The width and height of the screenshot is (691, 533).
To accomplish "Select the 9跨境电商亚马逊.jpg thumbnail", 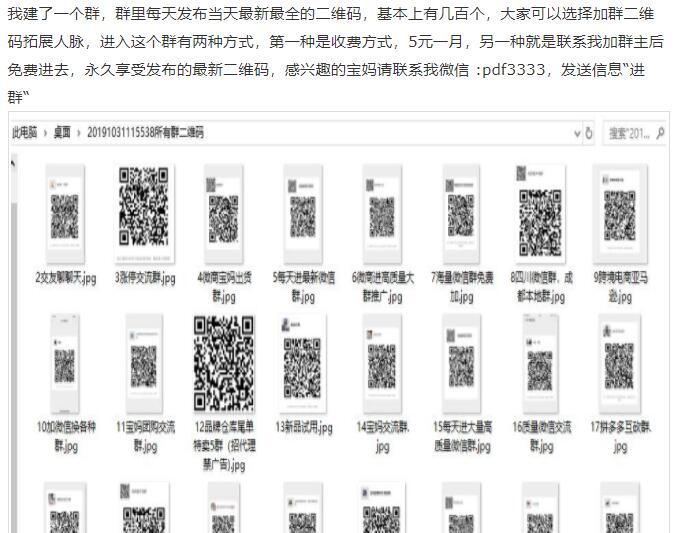I will [620, 214].
